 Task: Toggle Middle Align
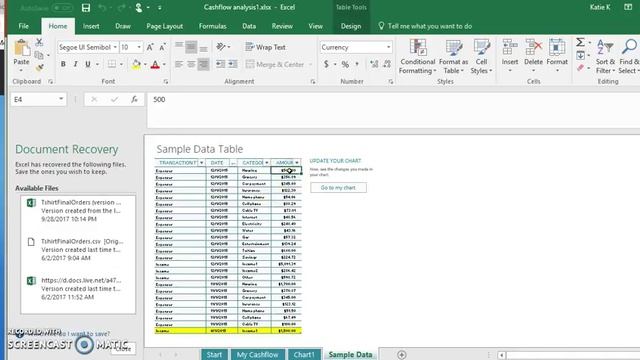click(x=191, y=47)
